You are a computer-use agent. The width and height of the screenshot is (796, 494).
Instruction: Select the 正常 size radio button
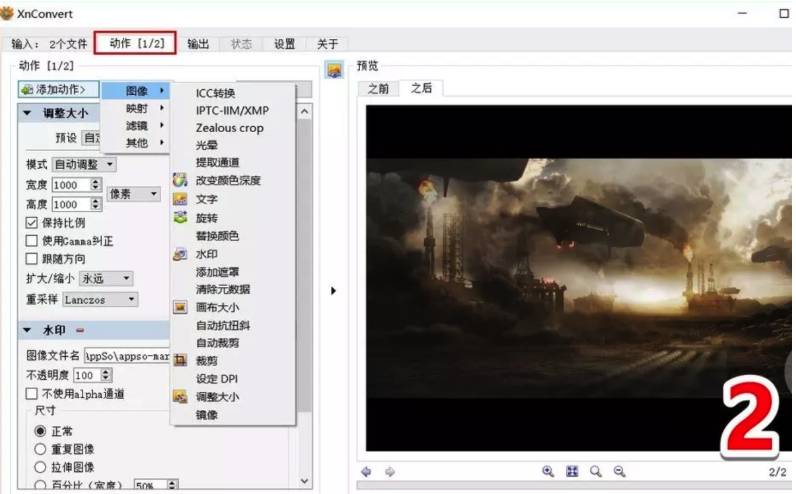tap(40, 431)
